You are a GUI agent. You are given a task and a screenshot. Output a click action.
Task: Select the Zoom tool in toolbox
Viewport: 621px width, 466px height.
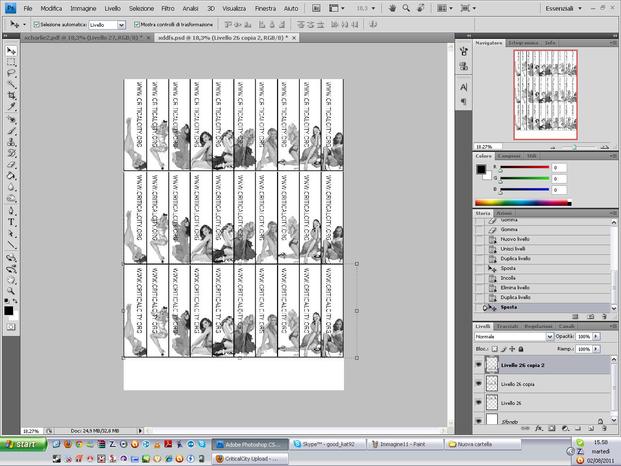coord(11,292)
